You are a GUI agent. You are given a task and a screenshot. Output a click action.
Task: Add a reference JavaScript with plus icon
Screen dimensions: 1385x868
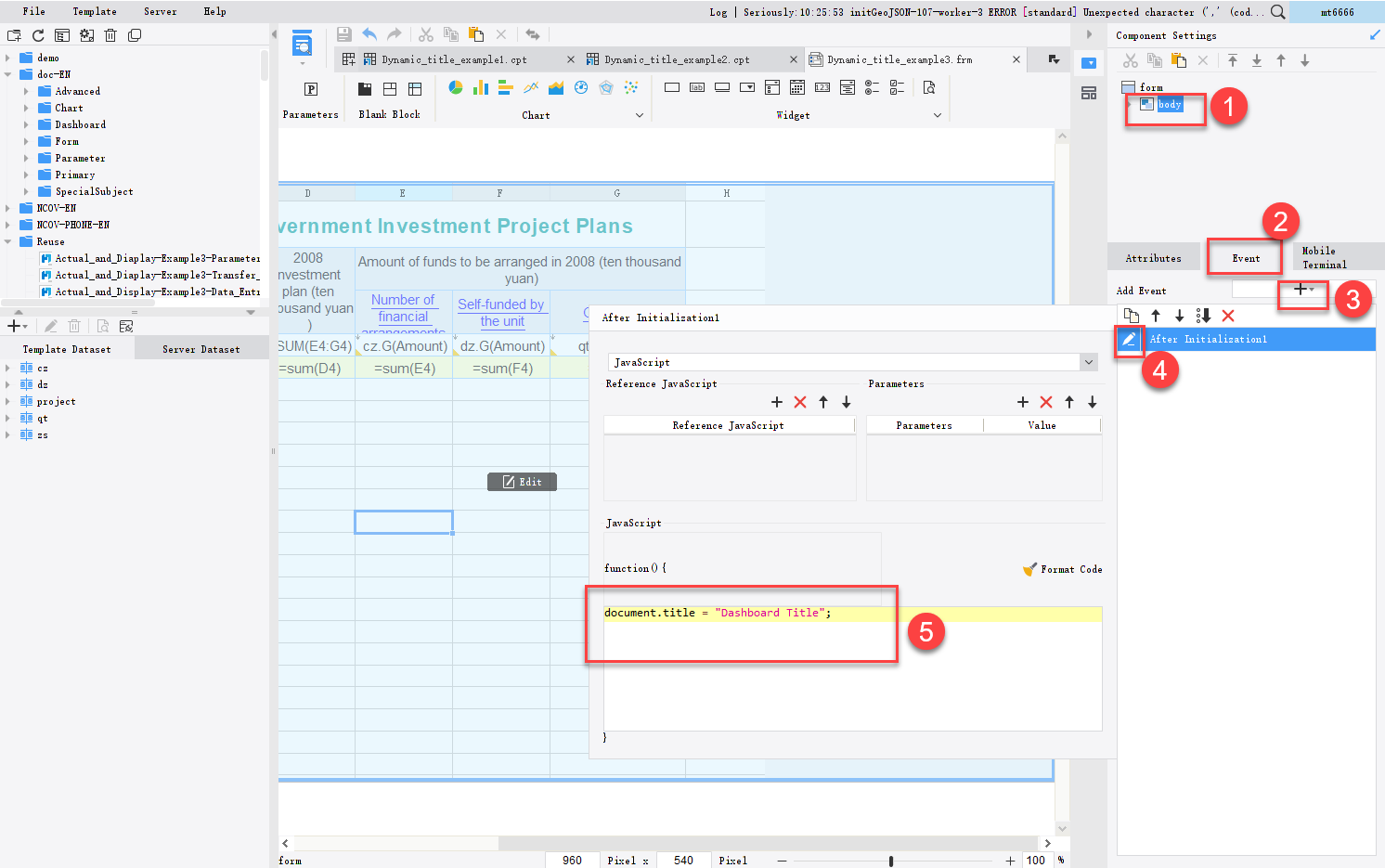[777, 402]
